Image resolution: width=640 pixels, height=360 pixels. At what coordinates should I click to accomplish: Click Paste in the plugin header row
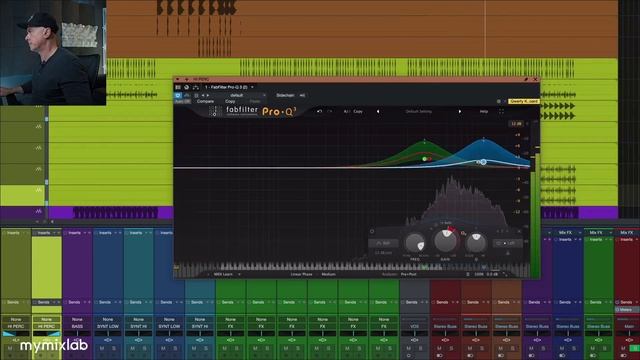tap(255, 101)
